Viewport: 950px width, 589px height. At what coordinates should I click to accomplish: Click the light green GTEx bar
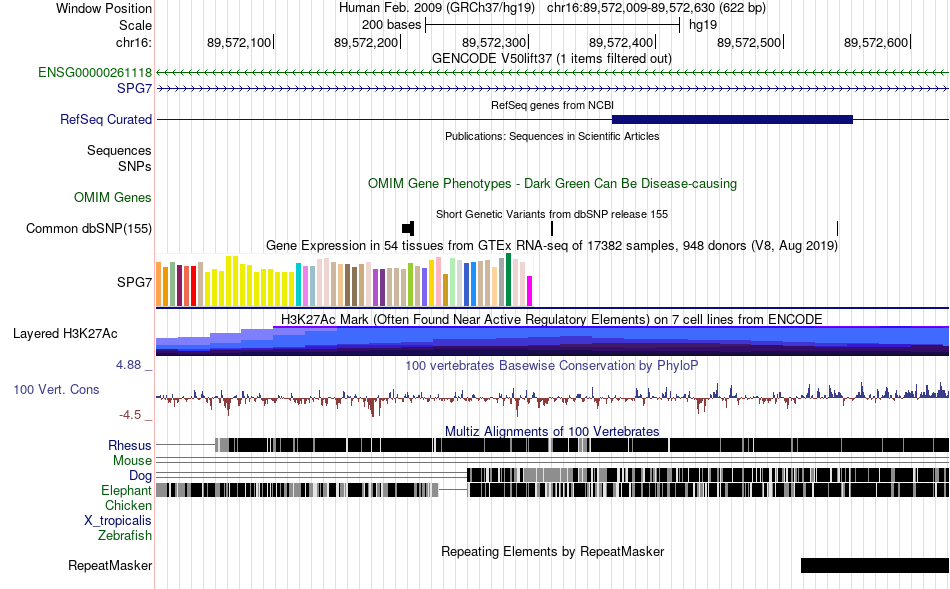click(453, 282)
